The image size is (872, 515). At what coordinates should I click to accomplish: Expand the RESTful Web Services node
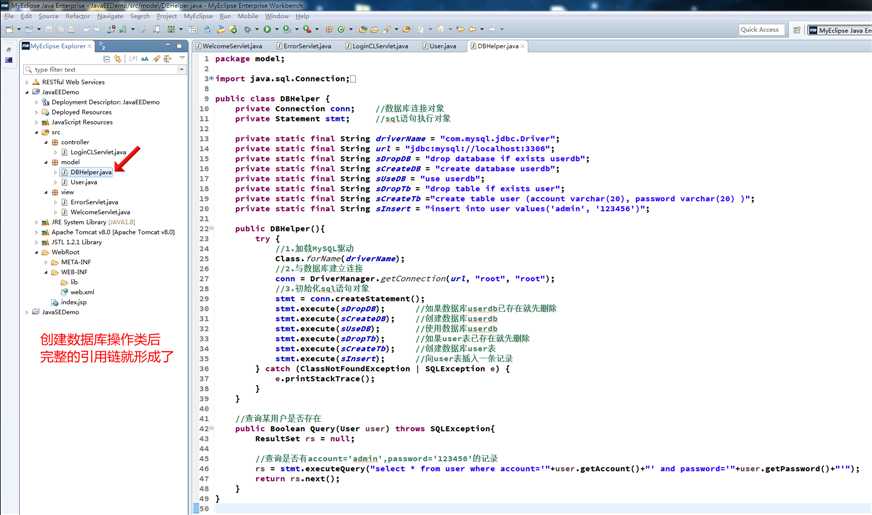[x=27, y=82]
